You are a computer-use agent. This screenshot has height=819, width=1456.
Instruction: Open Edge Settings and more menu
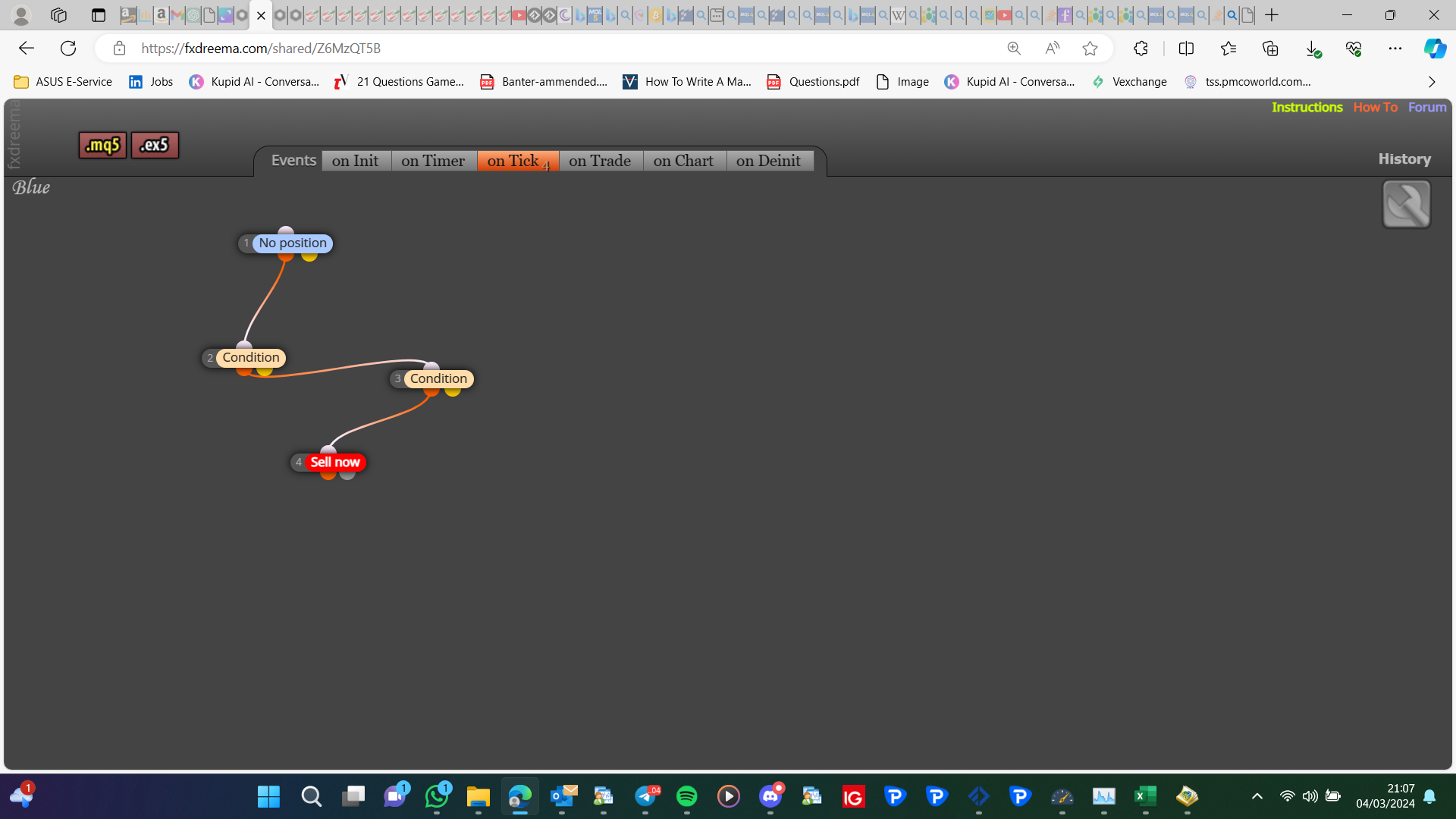point(1395,49)
